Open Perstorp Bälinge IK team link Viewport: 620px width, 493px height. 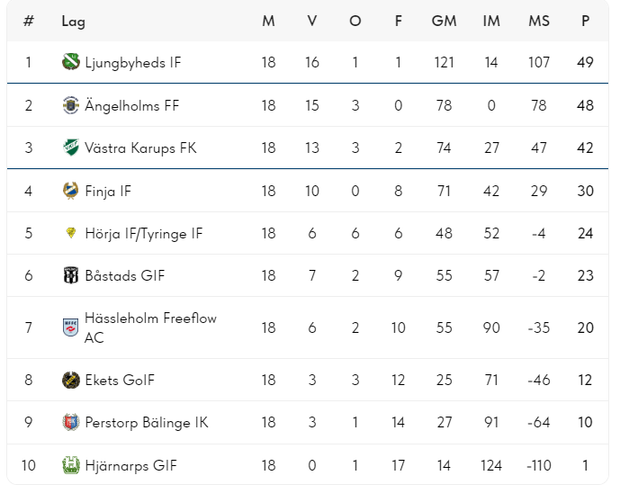point(146,422)
